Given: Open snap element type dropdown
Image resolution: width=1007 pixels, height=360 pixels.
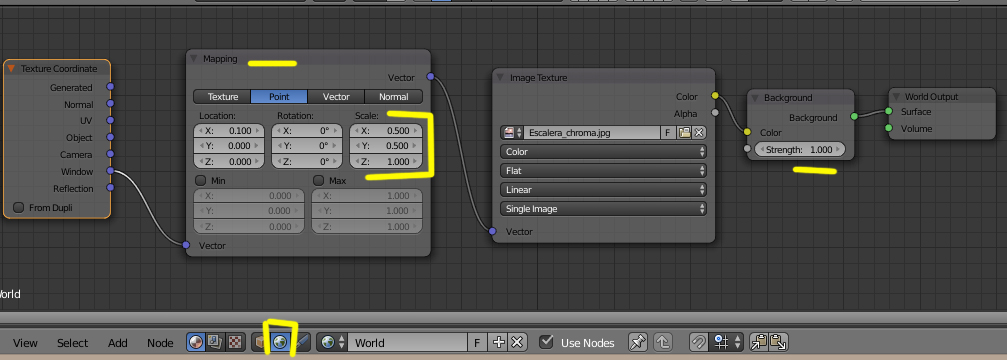Looking at the screenshot, I should tap(726, 343).
